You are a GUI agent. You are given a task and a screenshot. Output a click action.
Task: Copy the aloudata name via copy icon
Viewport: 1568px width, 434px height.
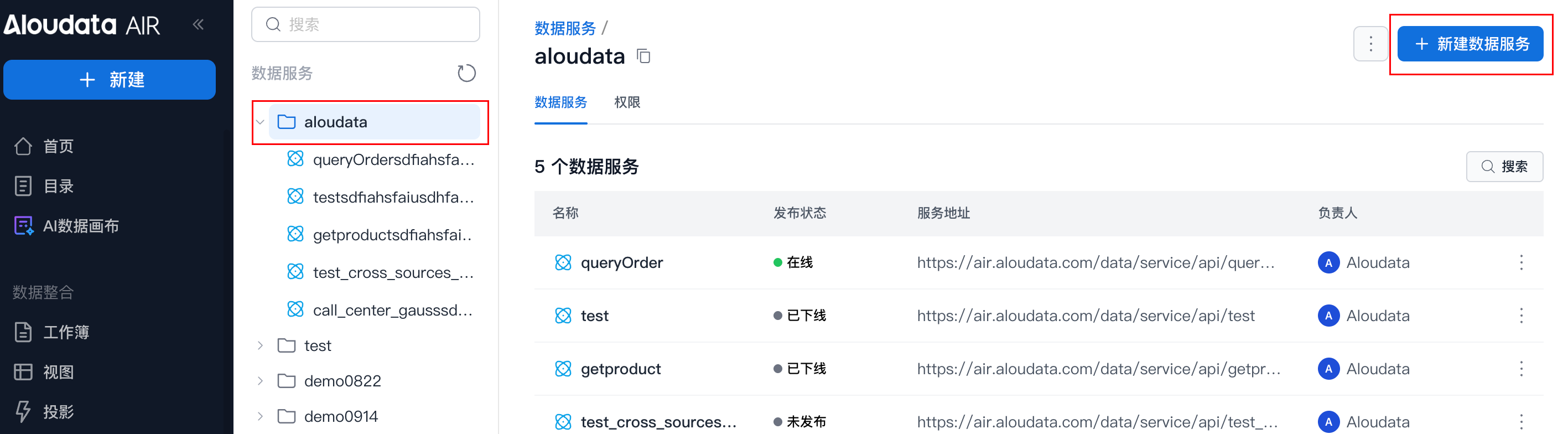click(643, 56)
